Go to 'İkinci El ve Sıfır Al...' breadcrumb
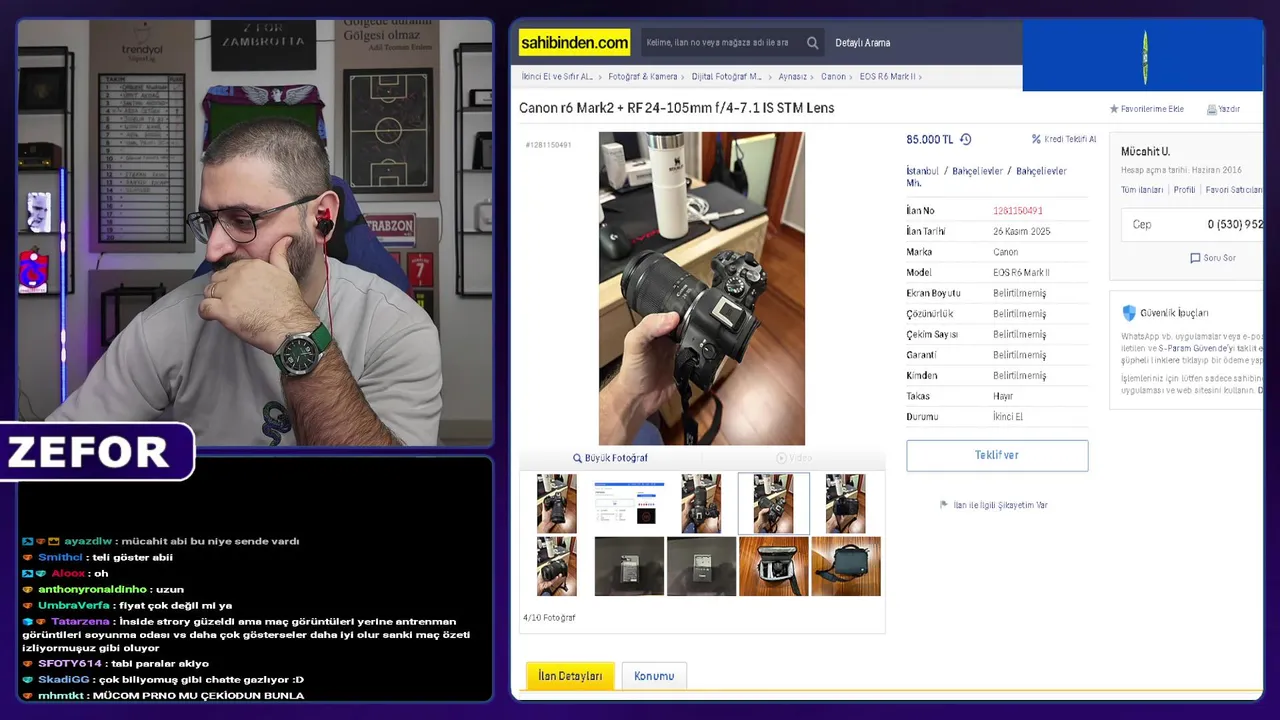1280x720 pixels. pos(557,76)
